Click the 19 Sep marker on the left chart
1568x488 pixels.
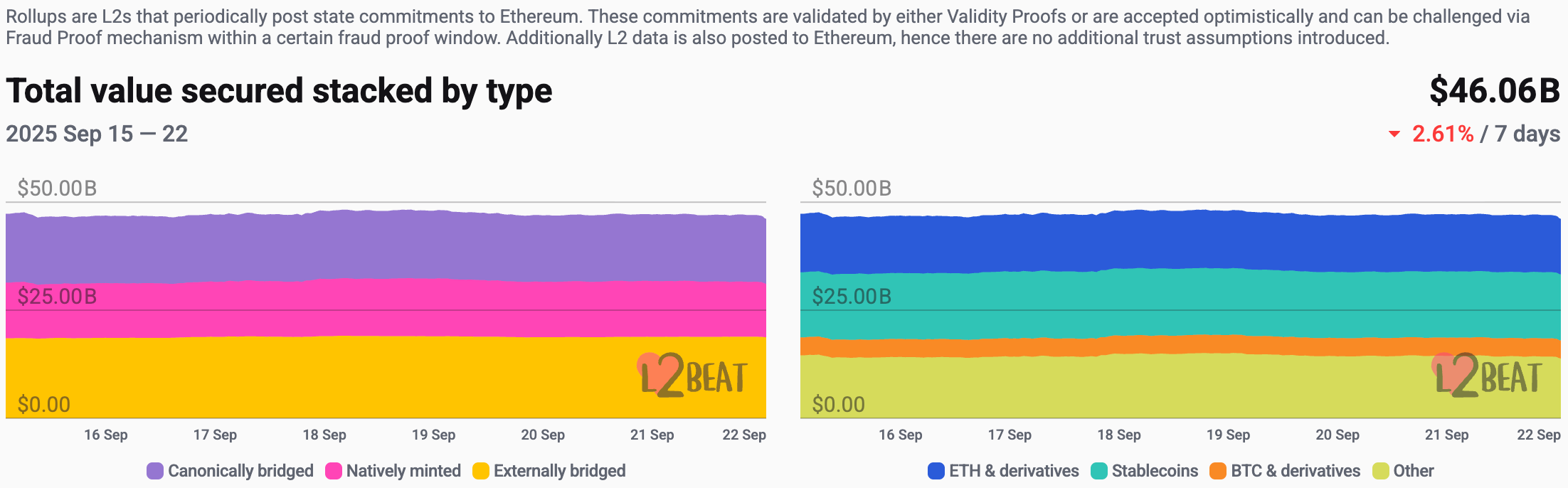433,435
